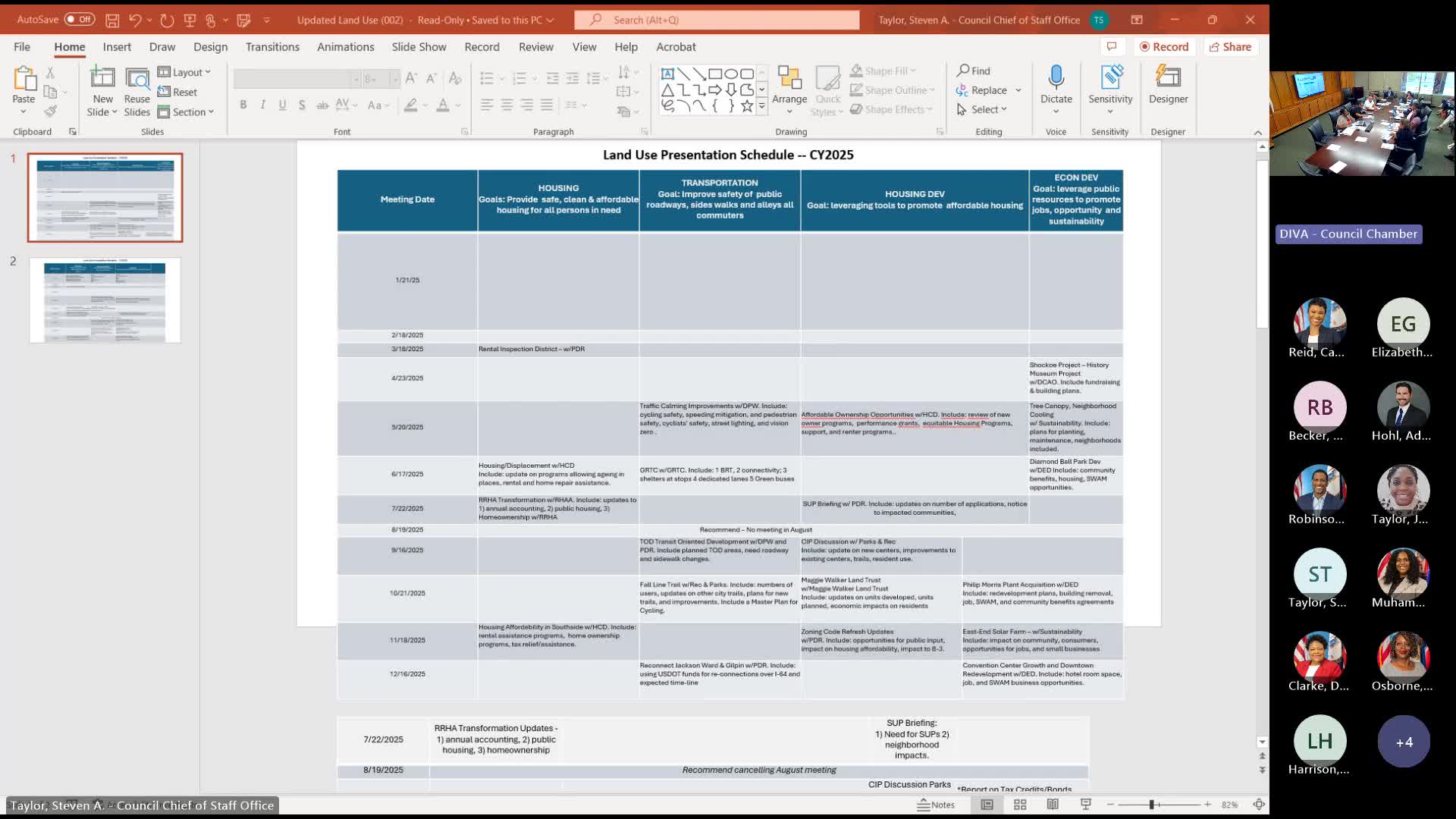
Task: Toggle Strikethrough formatting
Action: (322, 105)
